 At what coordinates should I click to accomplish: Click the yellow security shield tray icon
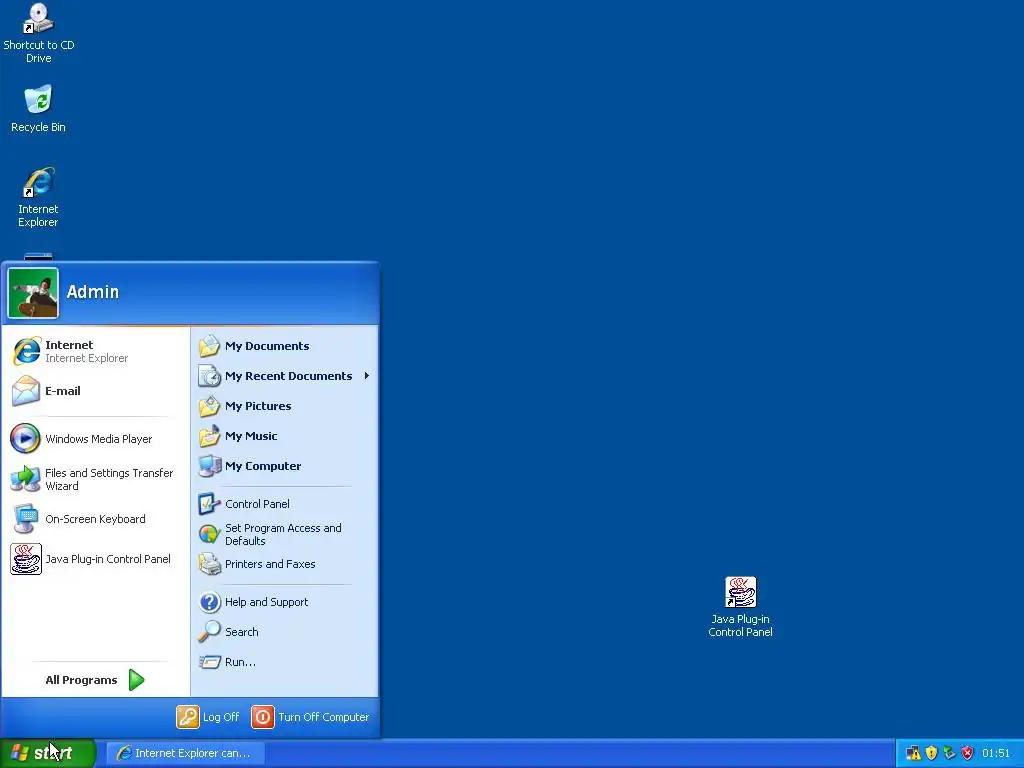[x=931, y=754]
